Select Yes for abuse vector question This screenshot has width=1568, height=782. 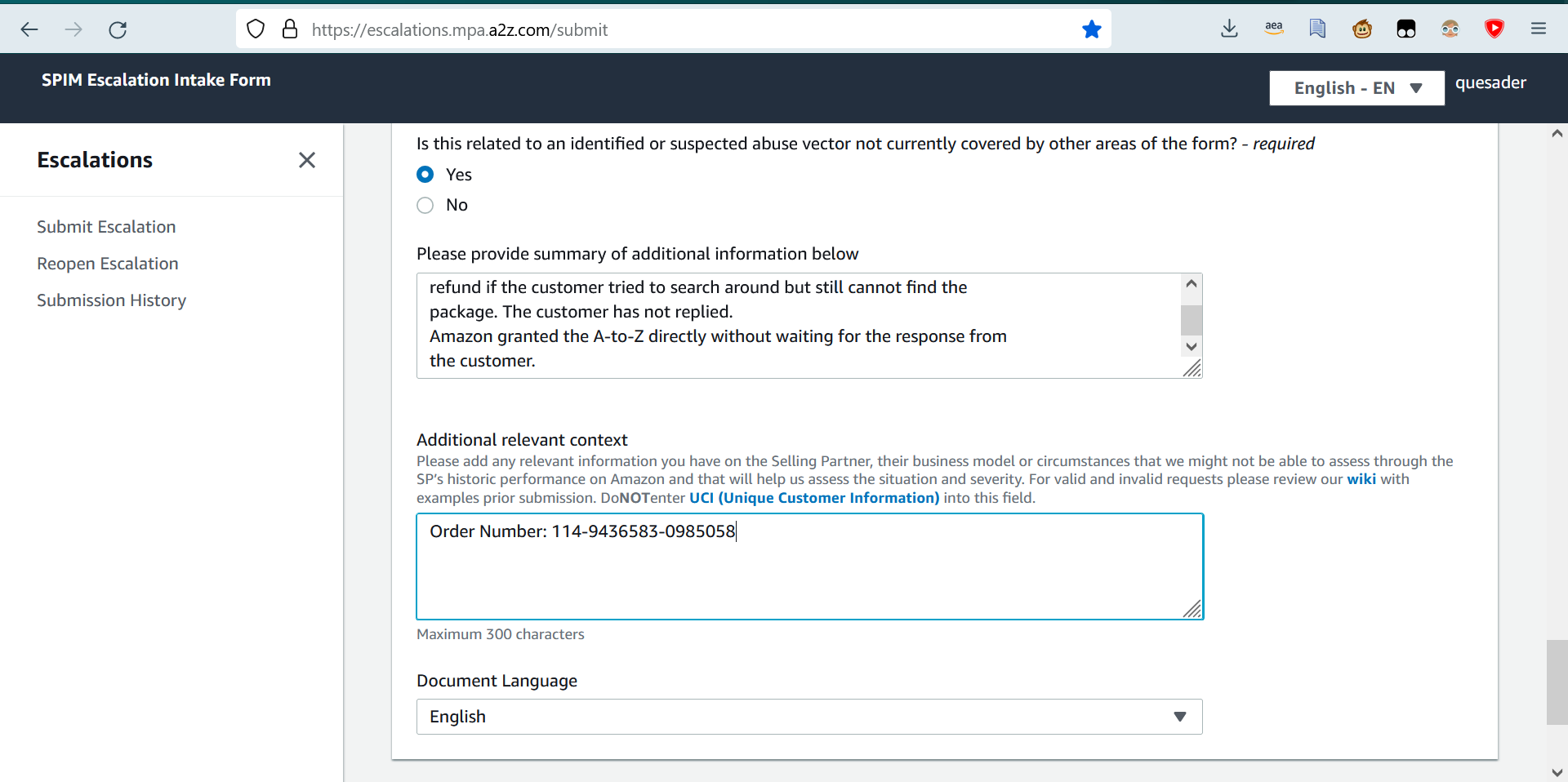(x=425, y=175)
